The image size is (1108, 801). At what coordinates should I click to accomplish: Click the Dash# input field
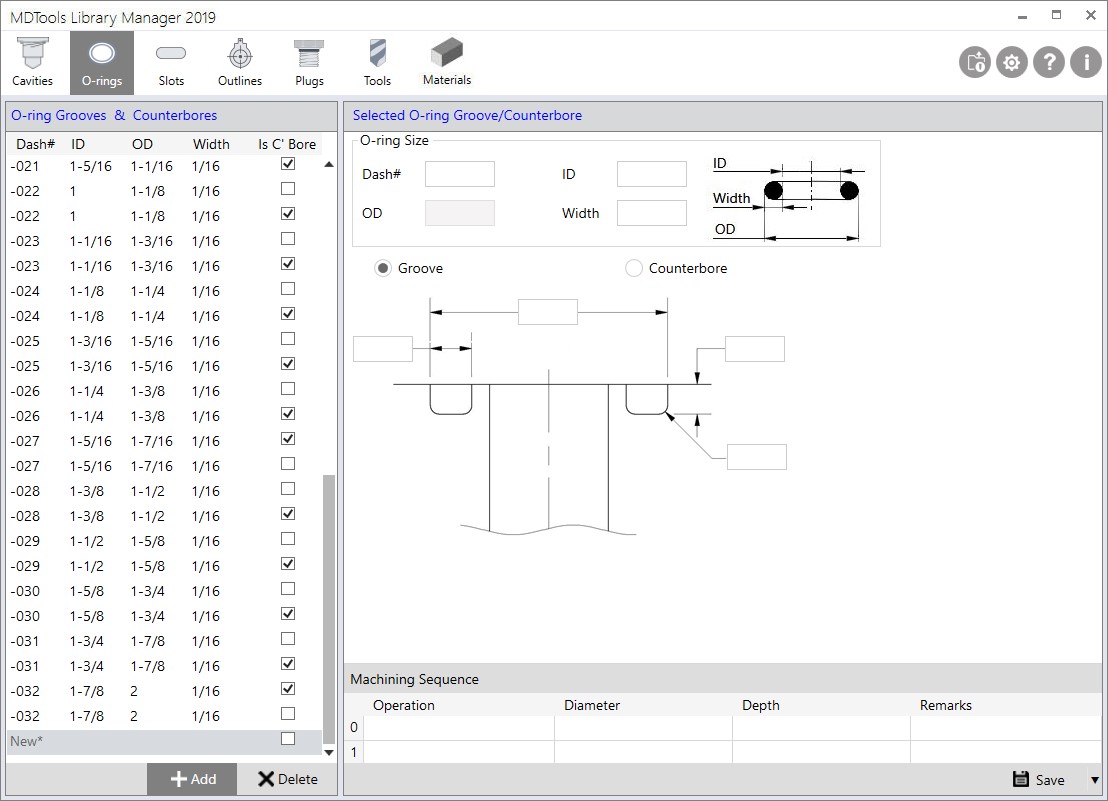[x=459, y=174]
